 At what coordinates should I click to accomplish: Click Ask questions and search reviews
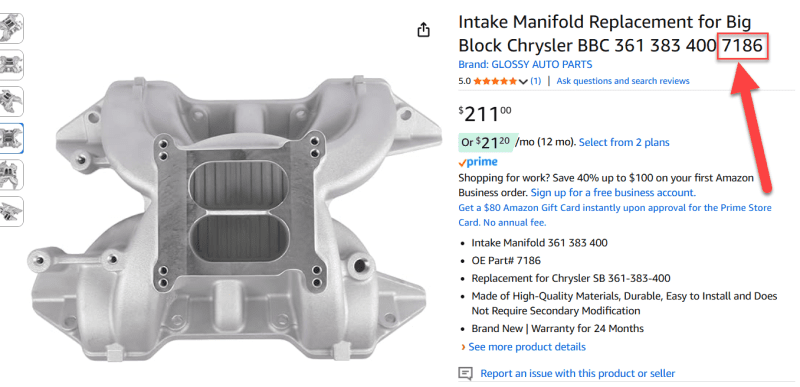point(622,81)
